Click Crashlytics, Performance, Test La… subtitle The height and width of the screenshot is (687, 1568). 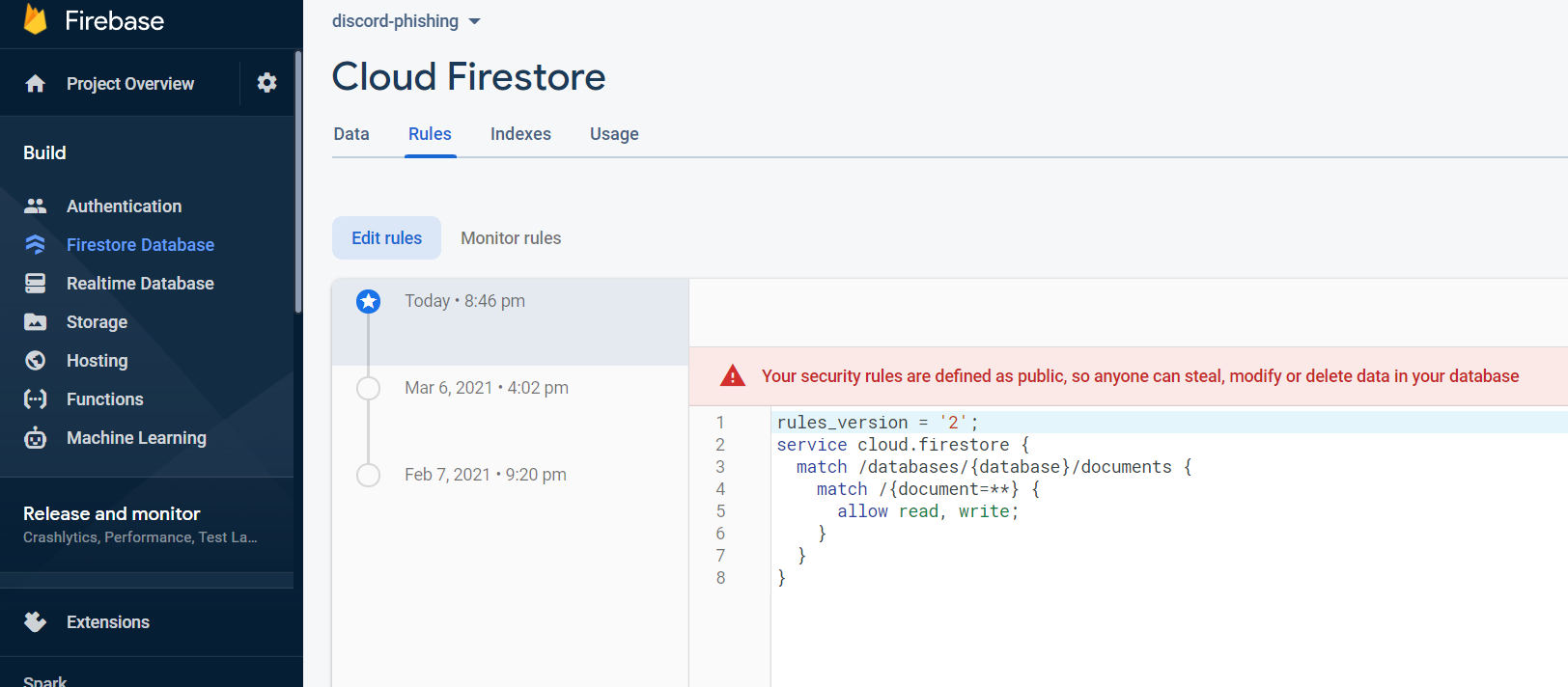[x=140, y=537]
